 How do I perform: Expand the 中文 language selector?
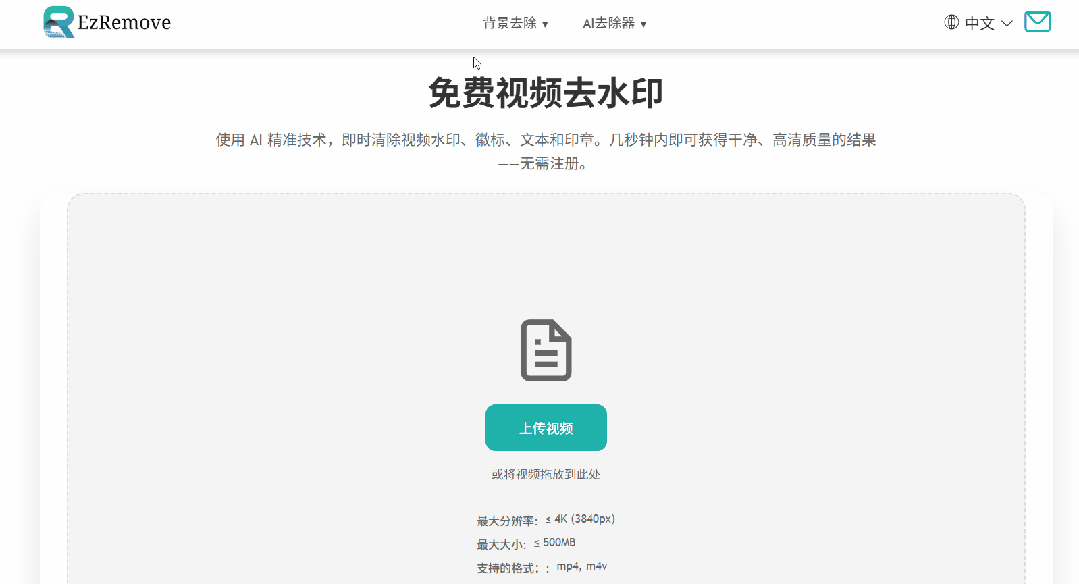coord(978,22)
